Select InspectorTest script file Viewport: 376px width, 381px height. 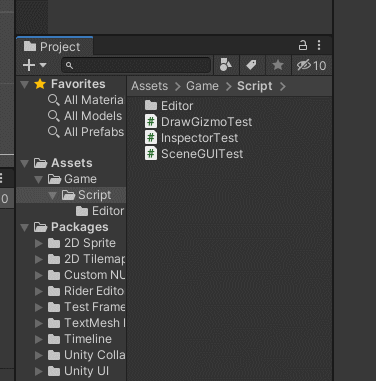192,138
